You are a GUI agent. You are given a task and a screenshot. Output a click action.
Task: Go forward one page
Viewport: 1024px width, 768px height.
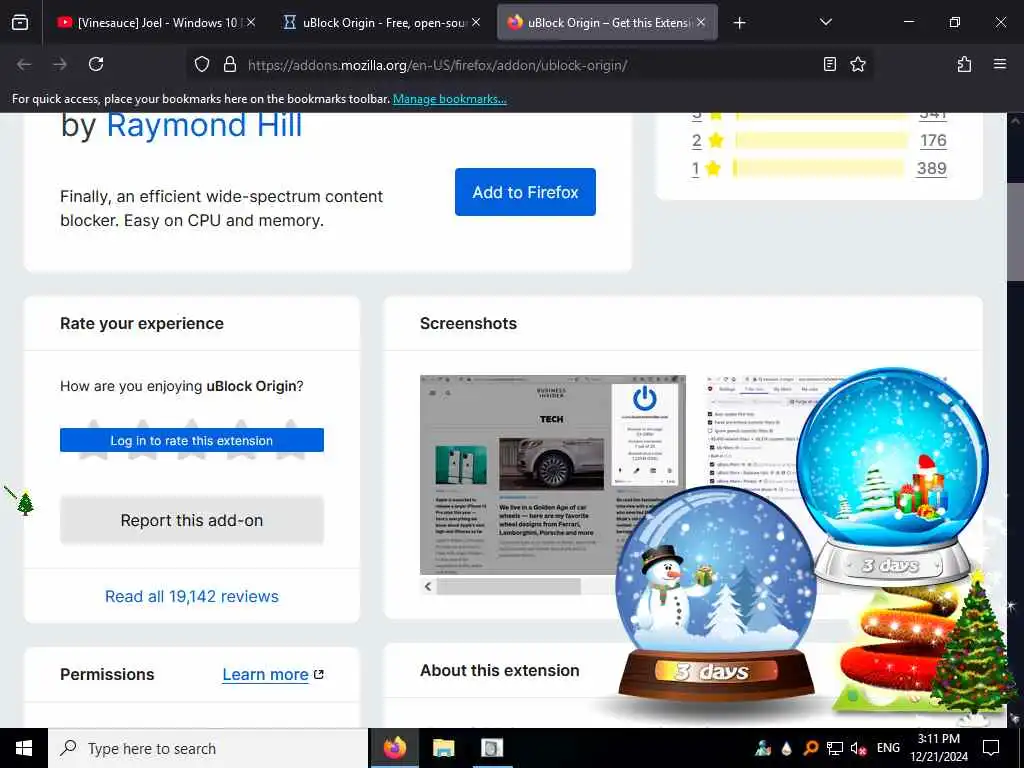(60, 64)
